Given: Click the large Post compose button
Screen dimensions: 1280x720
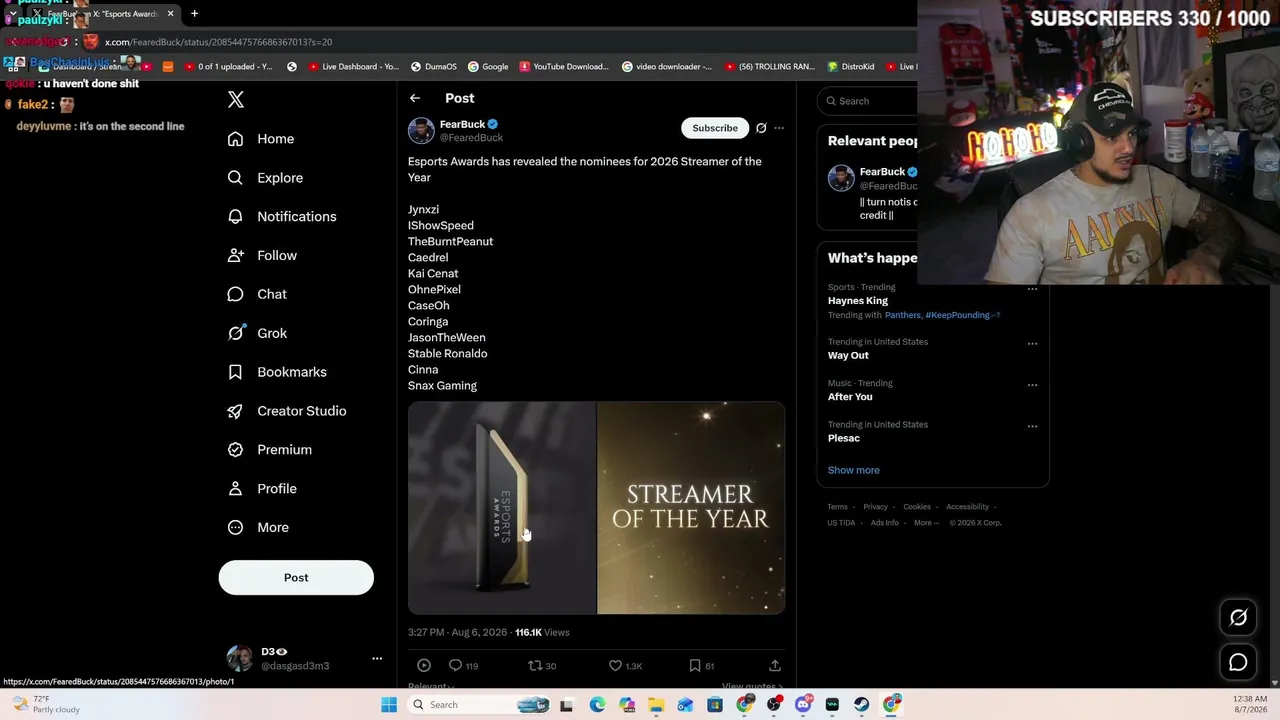Looking at the screenshot, I should [296, 577].
